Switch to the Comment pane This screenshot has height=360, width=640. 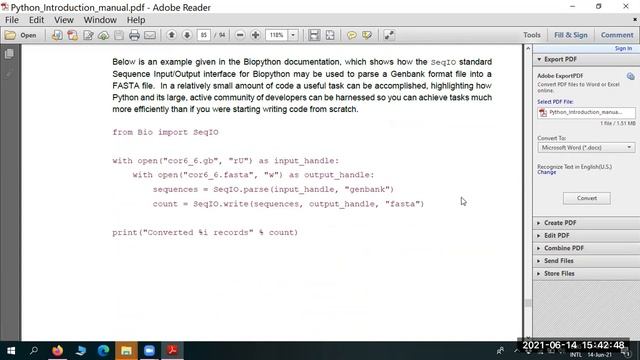click(617, 35)
